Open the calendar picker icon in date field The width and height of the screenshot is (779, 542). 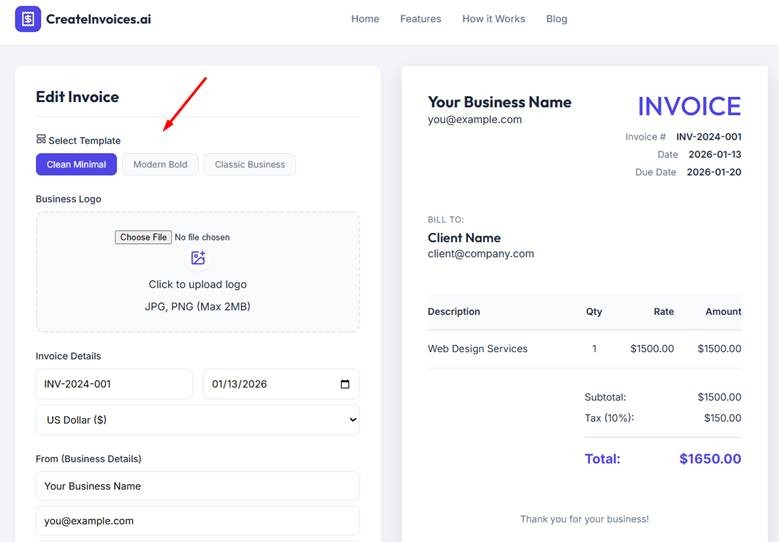345,384
